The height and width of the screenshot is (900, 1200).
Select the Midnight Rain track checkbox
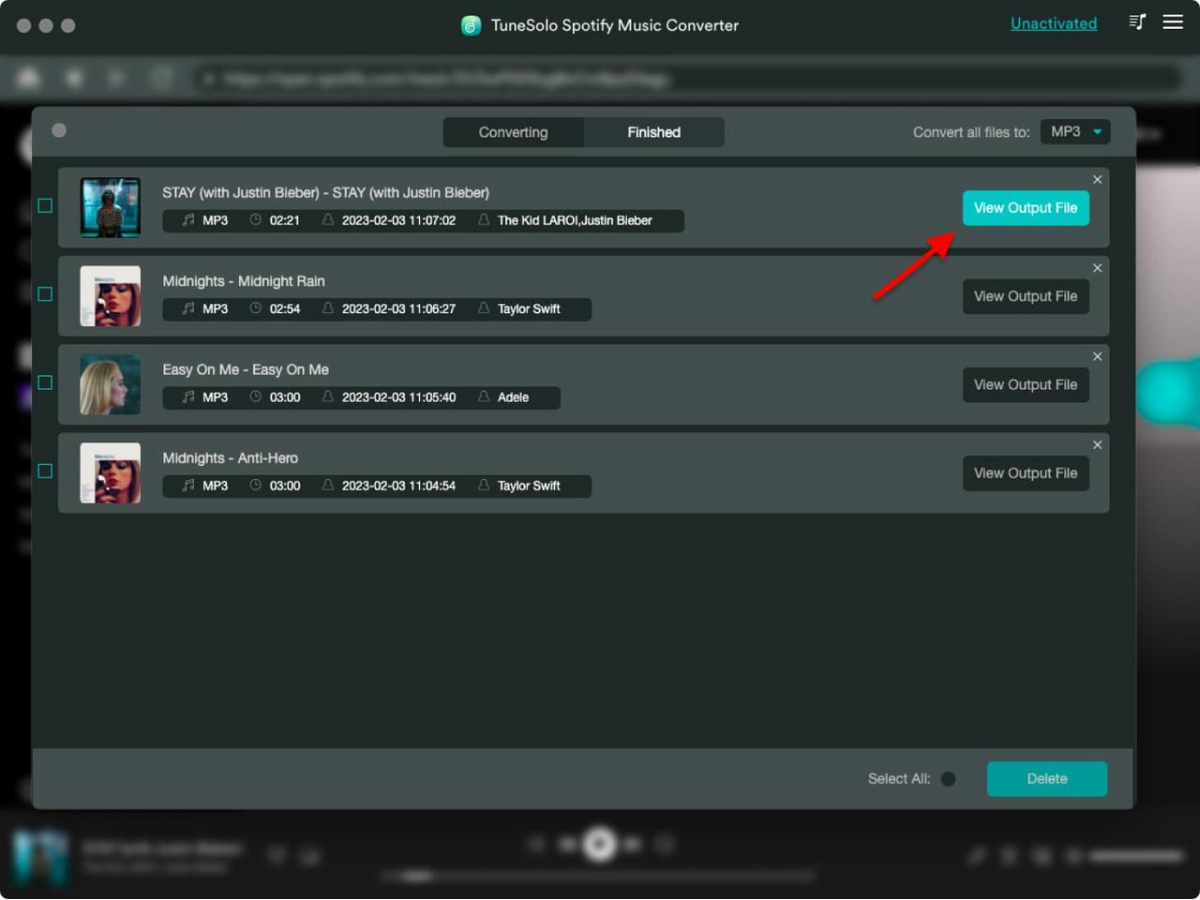45,294
